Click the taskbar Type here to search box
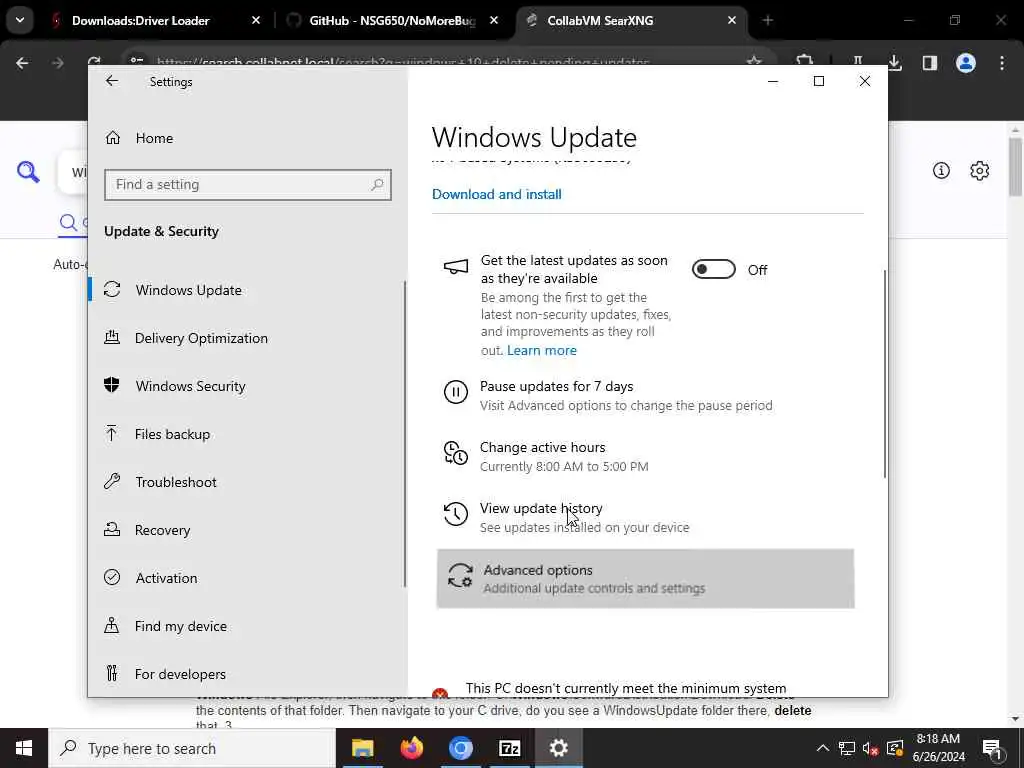 (x=192, y=748)
